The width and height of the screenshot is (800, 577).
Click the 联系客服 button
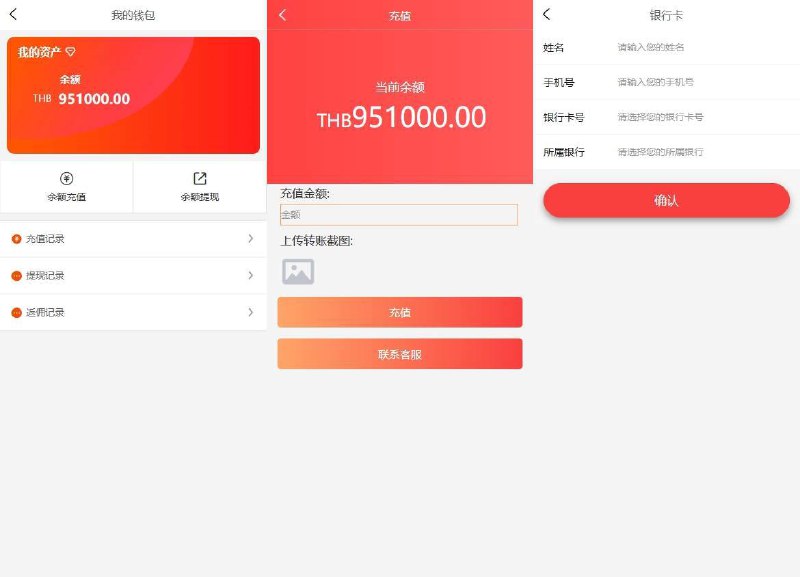pyautogui.click(x=400, y=354)
